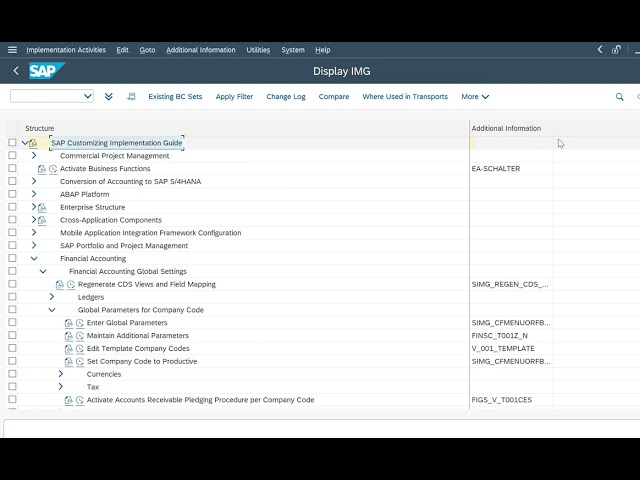Expand Commercial Project Management node
The width and height of the screenshot is (640, 480).
click(34, 156)
